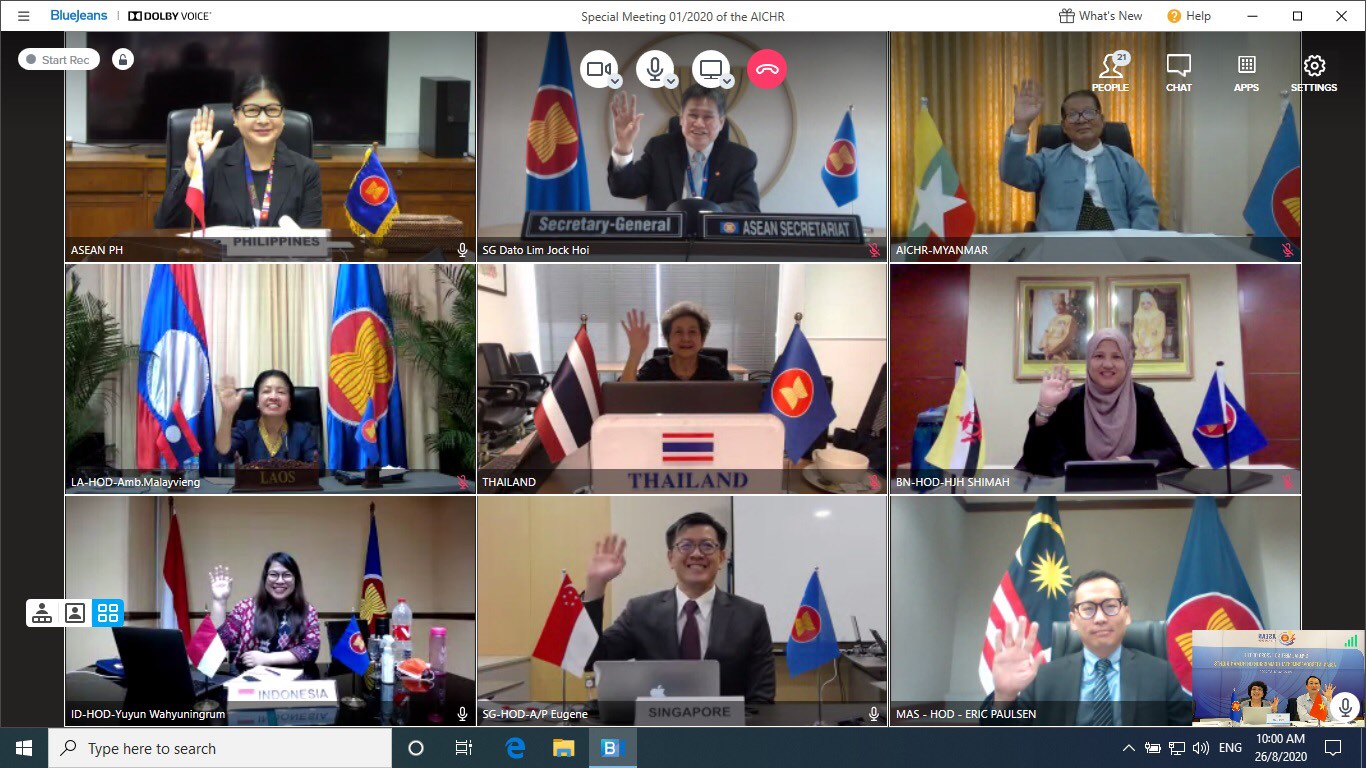Viewport: 1366px width, 768px height.
Task: Open the Apps grid
Action: (x=1246, y=73)
